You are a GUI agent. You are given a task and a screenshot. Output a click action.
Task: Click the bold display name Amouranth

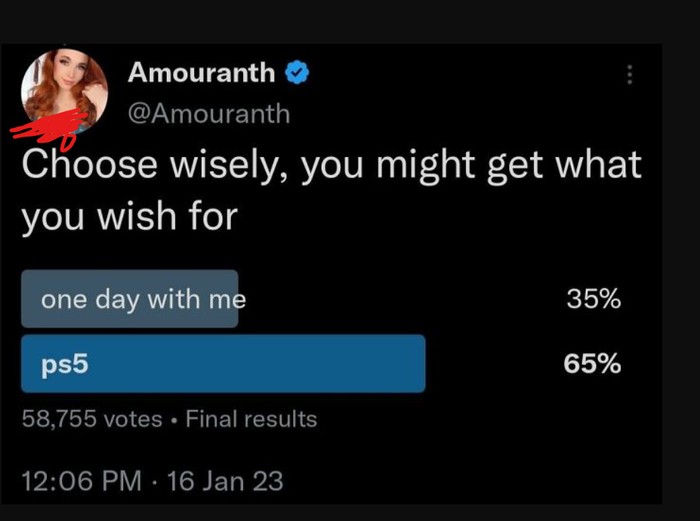(x=201, y=72)
